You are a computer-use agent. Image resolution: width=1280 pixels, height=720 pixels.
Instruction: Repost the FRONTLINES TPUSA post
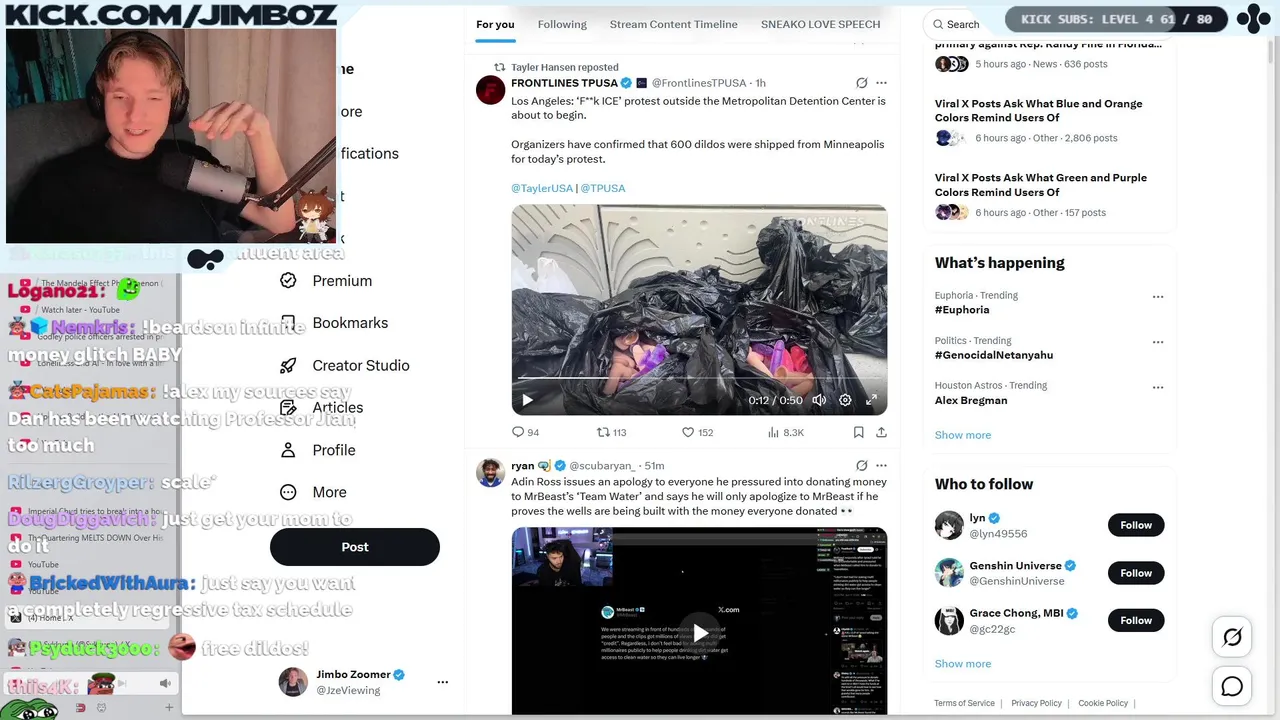(611, 432)
